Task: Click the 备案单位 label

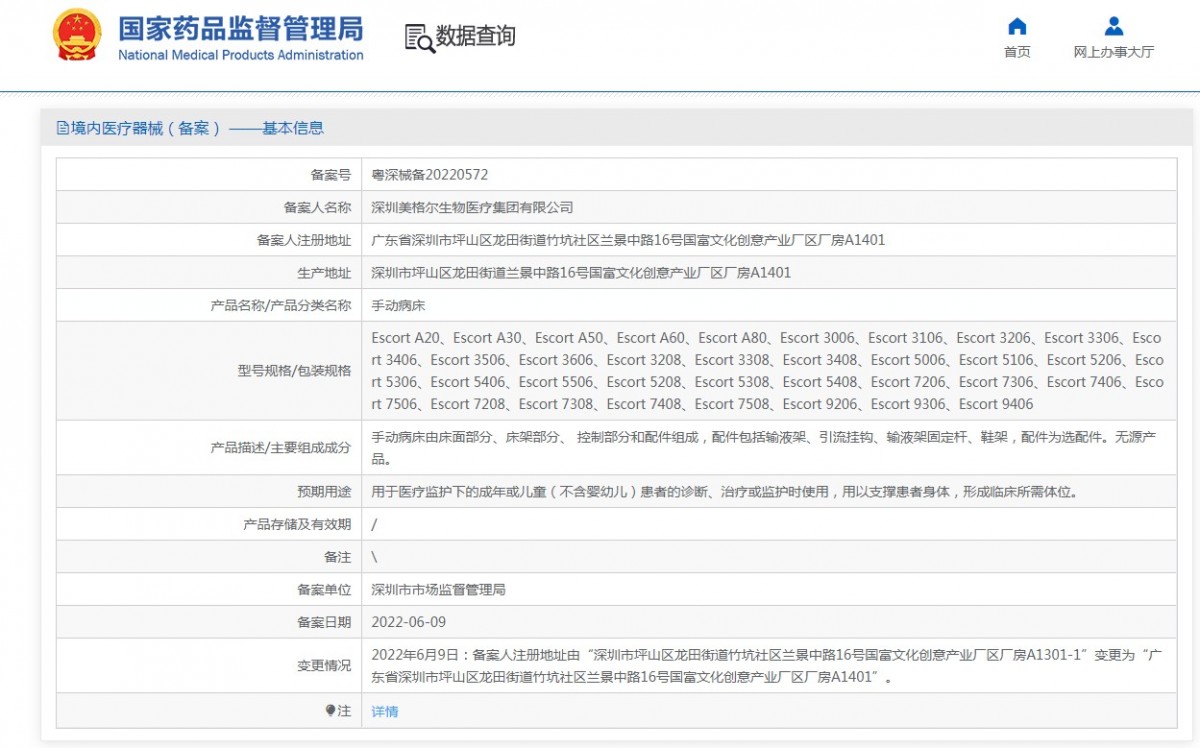Action: 324,590
